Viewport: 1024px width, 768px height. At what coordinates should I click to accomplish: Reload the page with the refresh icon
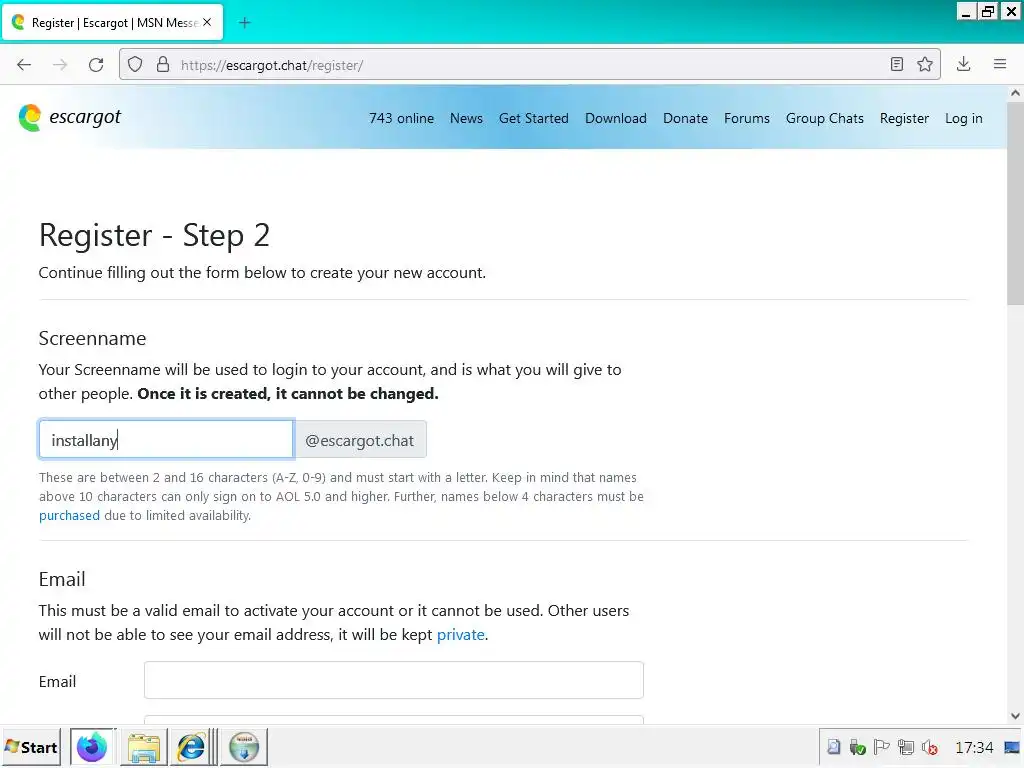click(96, 65)
